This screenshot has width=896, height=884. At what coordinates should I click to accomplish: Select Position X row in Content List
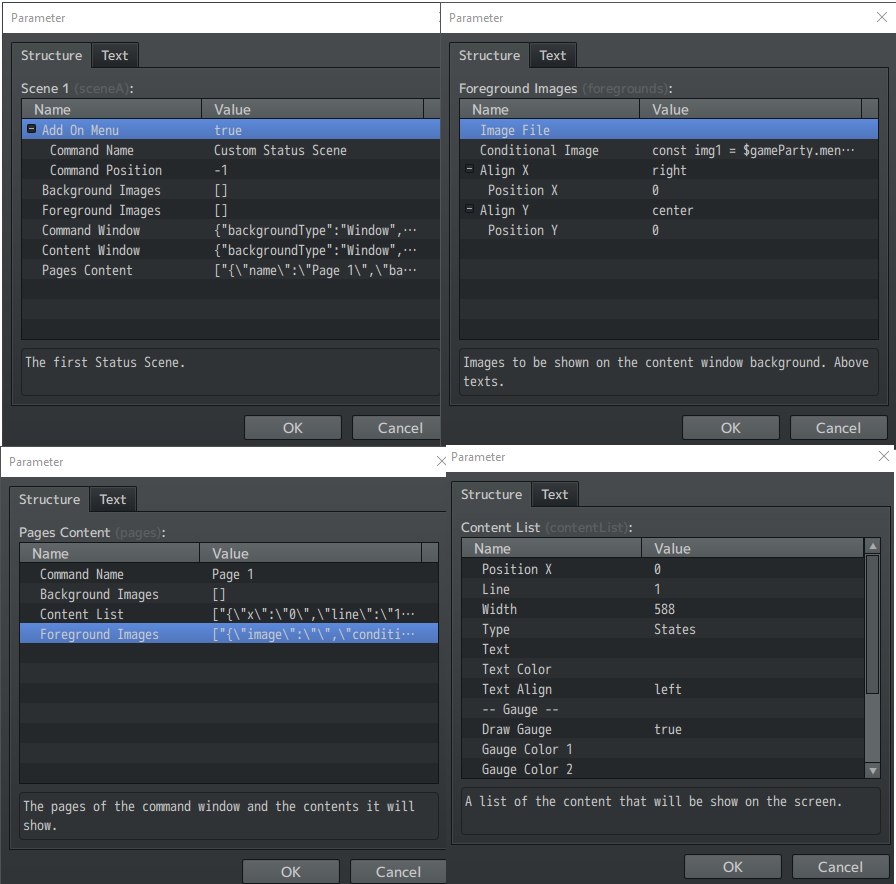(x=663, y=569)
